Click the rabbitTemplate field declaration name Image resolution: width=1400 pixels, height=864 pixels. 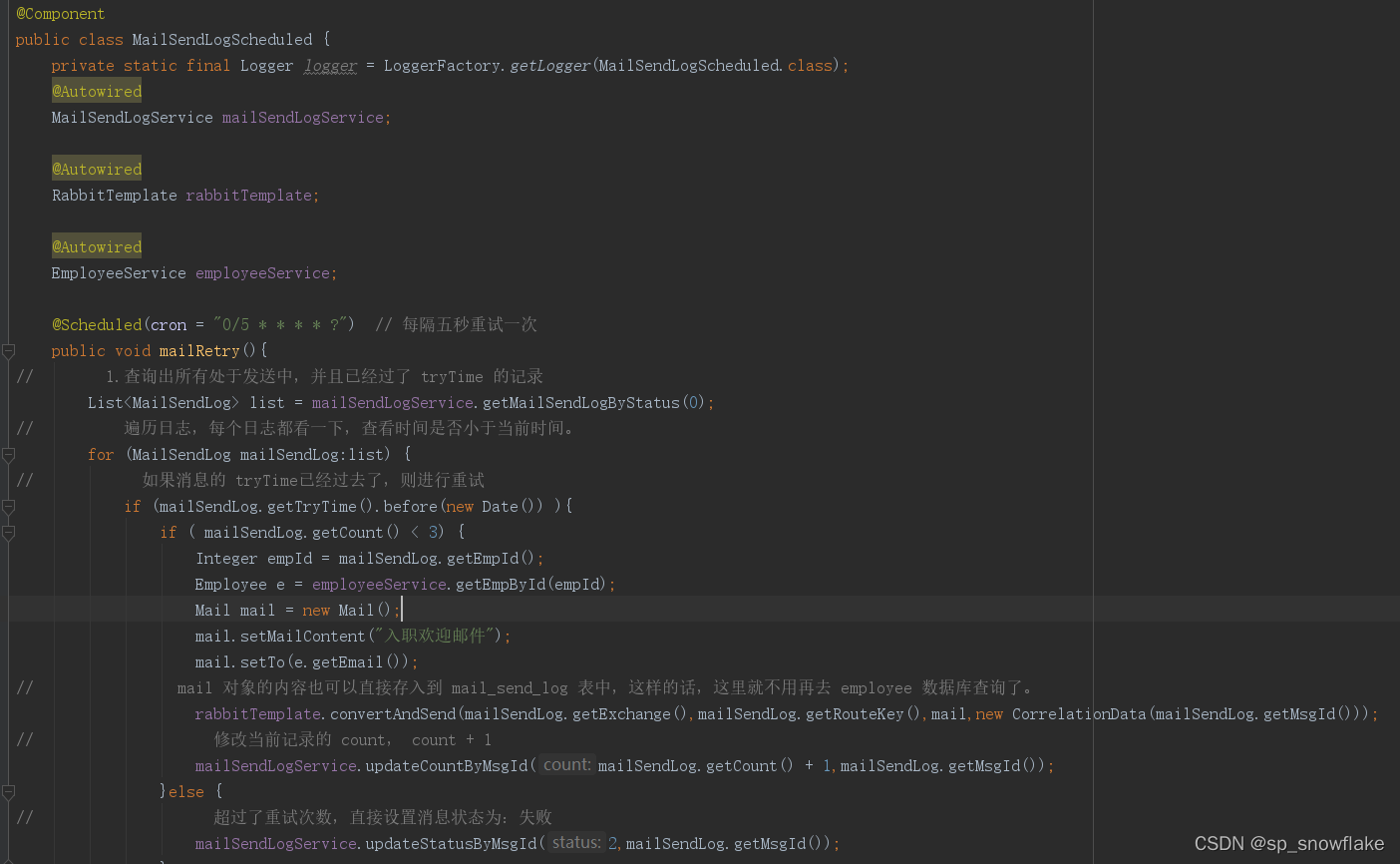[x=248, y=196]
